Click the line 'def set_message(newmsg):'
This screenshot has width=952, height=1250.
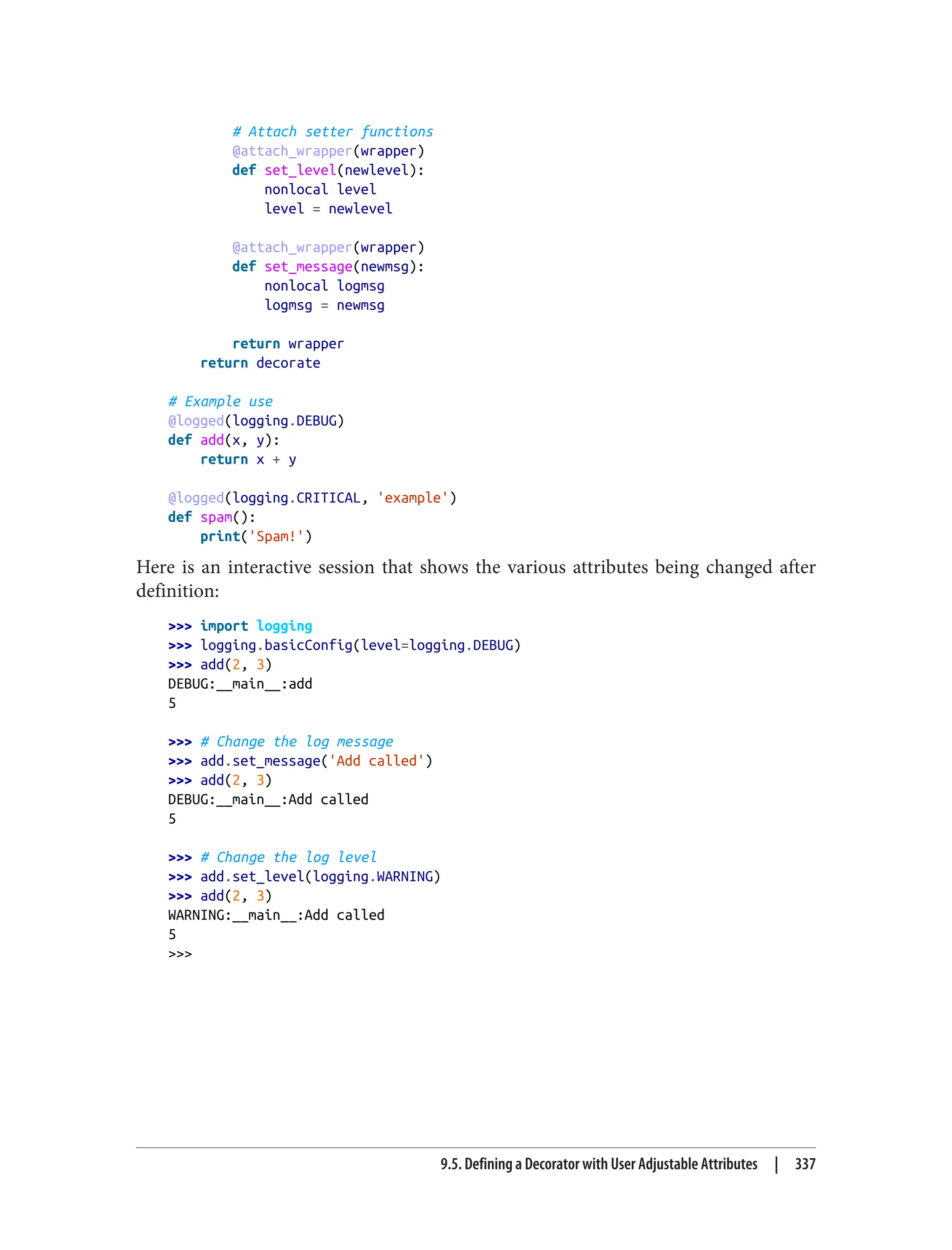click(328, 266)
